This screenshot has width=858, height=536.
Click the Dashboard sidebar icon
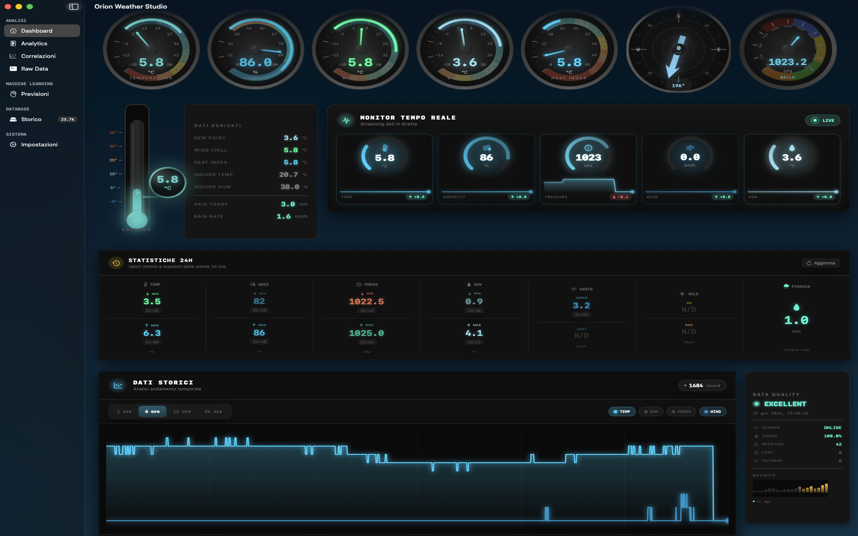[13, 31]
